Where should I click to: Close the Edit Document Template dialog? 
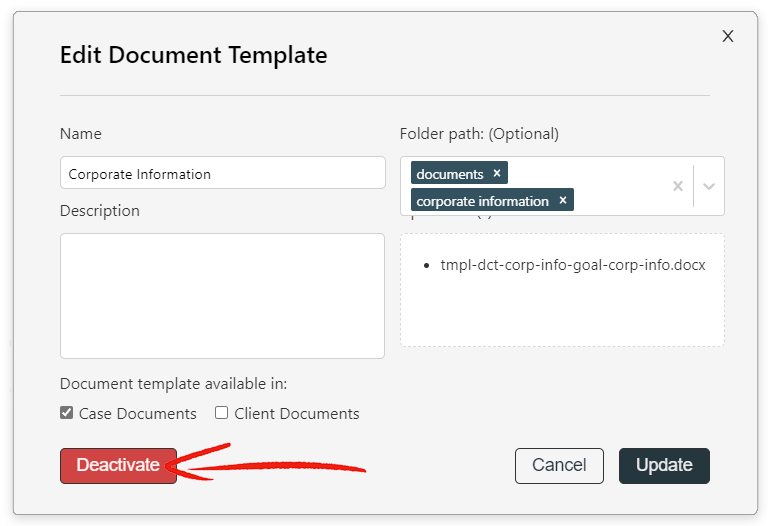click(x=727, y=36)
